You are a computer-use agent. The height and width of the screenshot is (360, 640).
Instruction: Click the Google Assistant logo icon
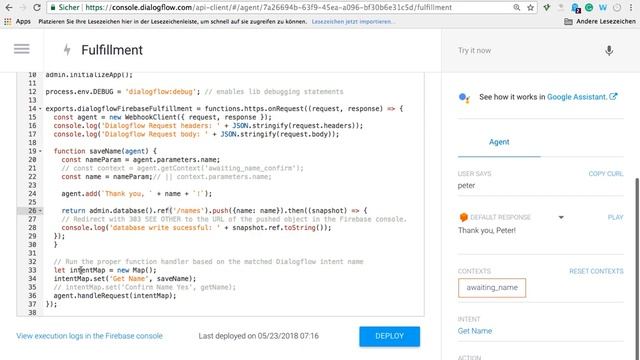(x=464, y=98)
